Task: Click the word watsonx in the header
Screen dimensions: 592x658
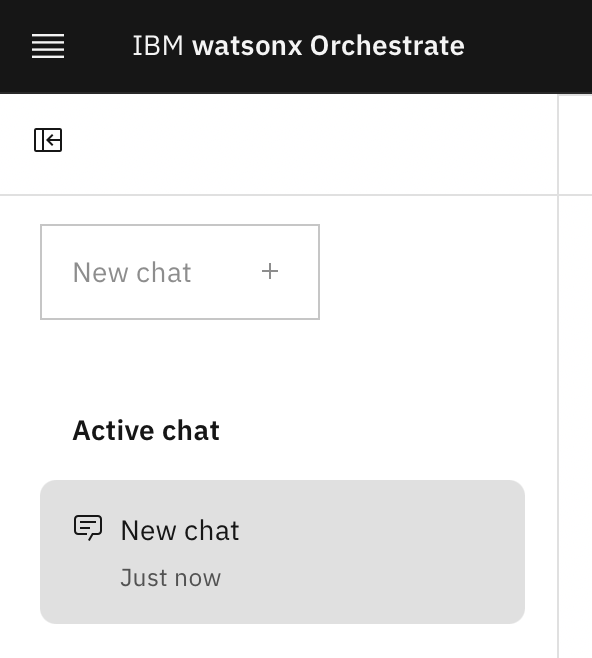Action: pyautogui.click(x=247, y=45)
